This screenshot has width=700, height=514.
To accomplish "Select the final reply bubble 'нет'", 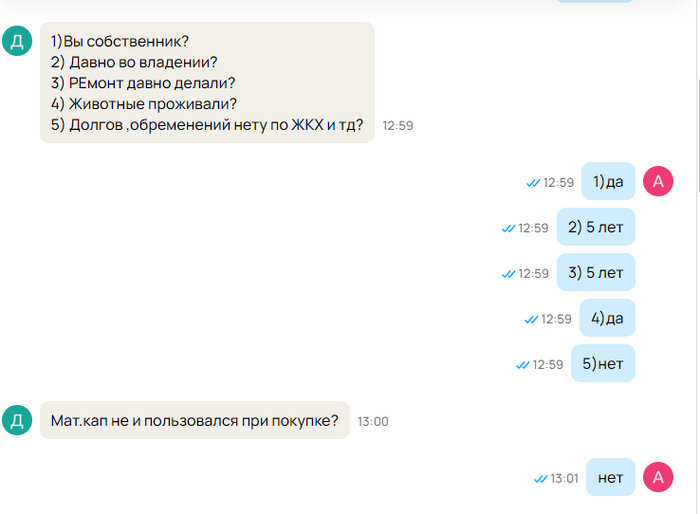I will point(610,477).
